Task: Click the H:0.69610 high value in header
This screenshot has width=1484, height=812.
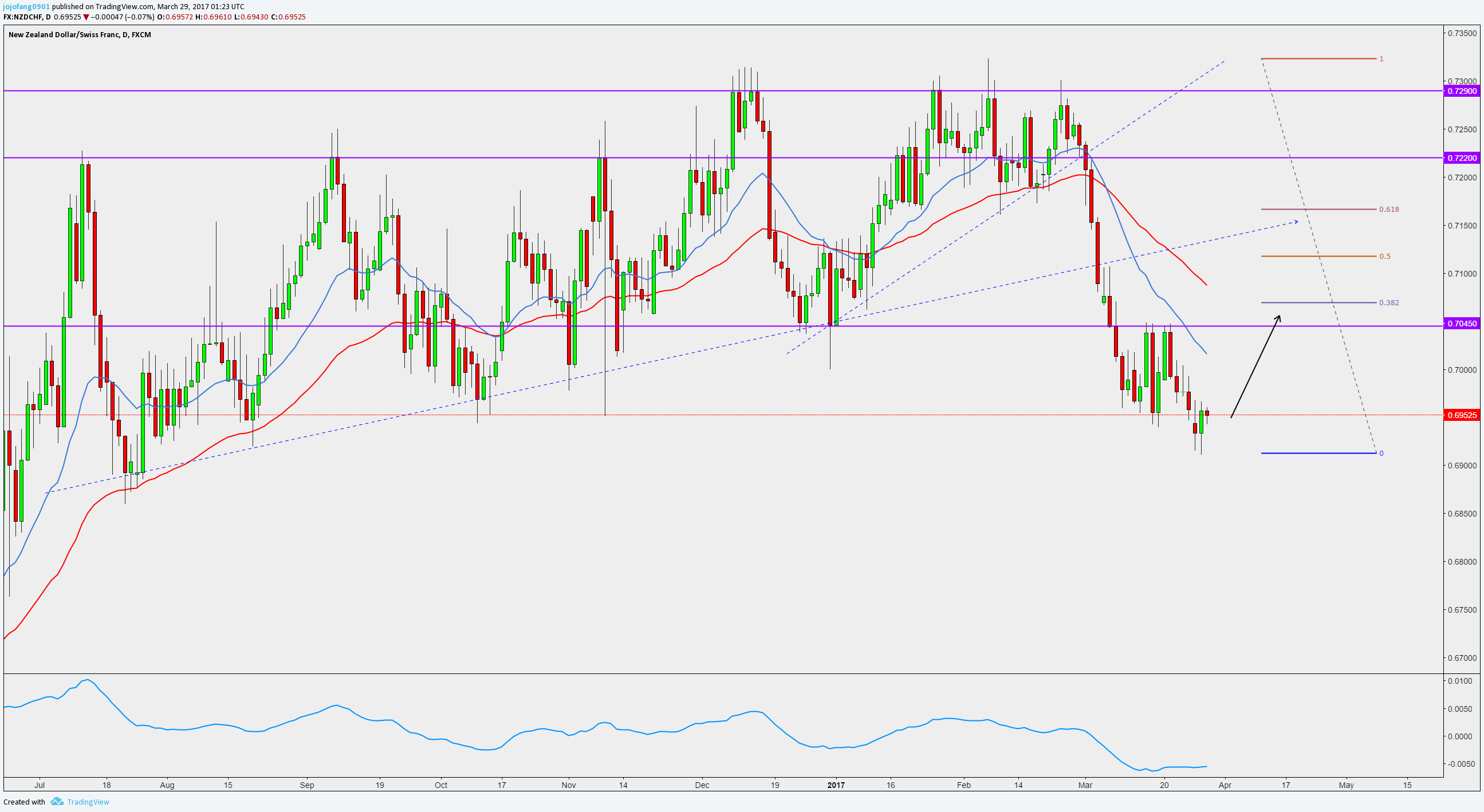Action: (214, 17)
